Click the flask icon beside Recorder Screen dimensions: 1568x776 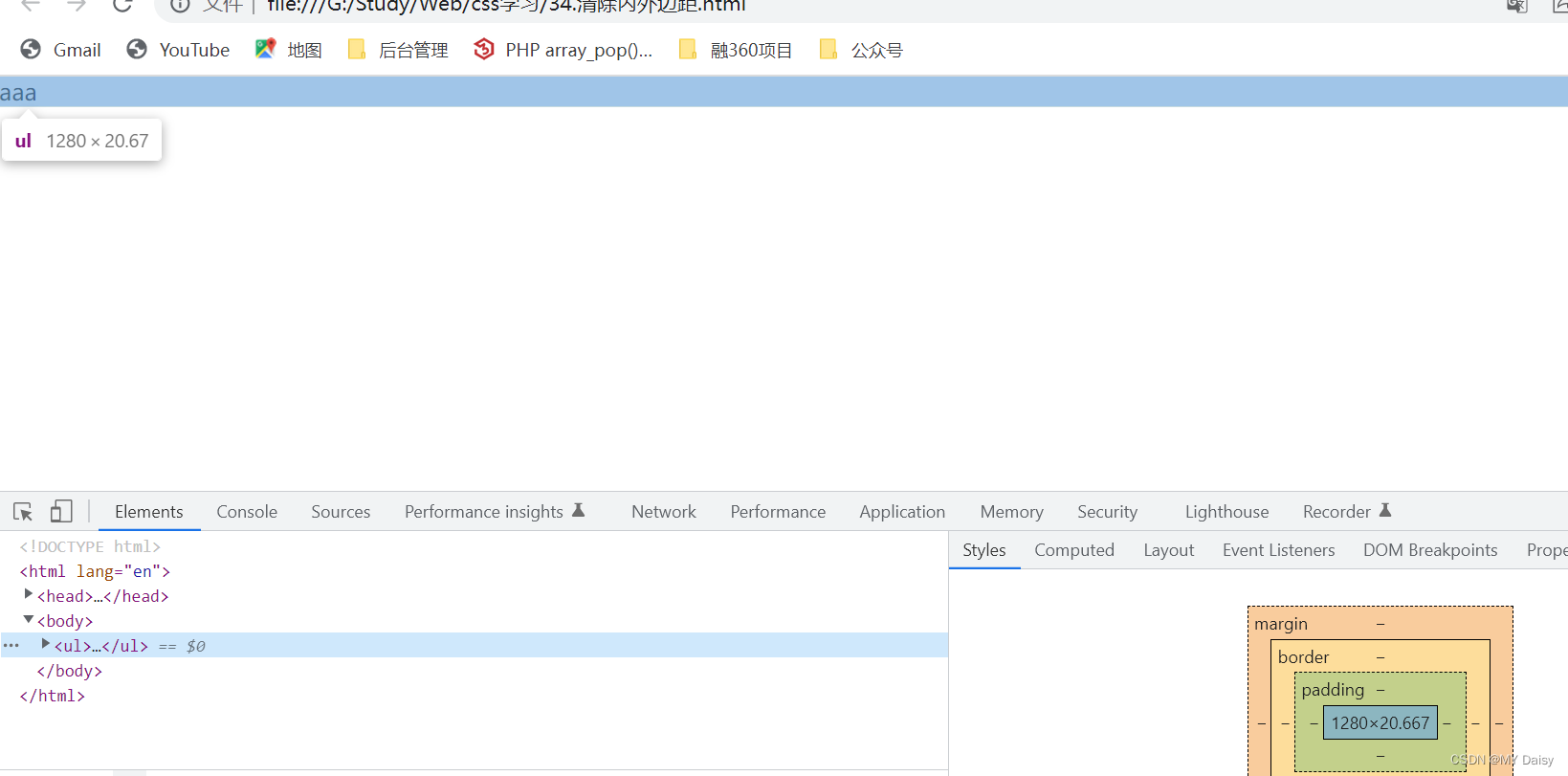(x=1385, y=511)
